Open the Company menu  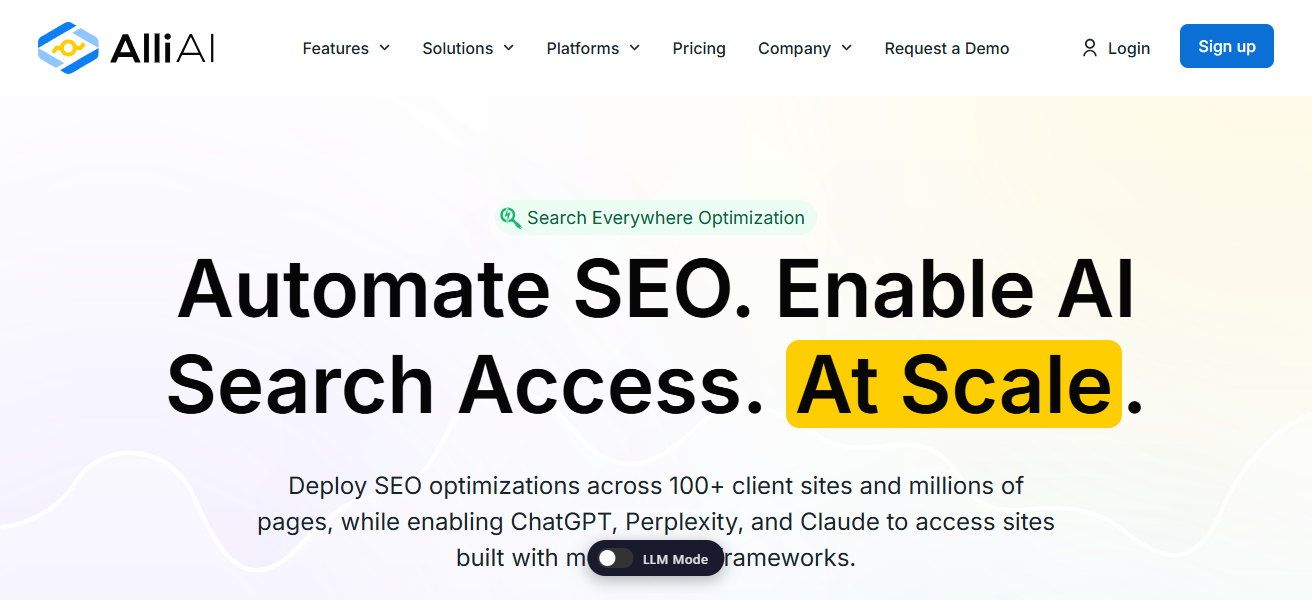coord(805,48)
